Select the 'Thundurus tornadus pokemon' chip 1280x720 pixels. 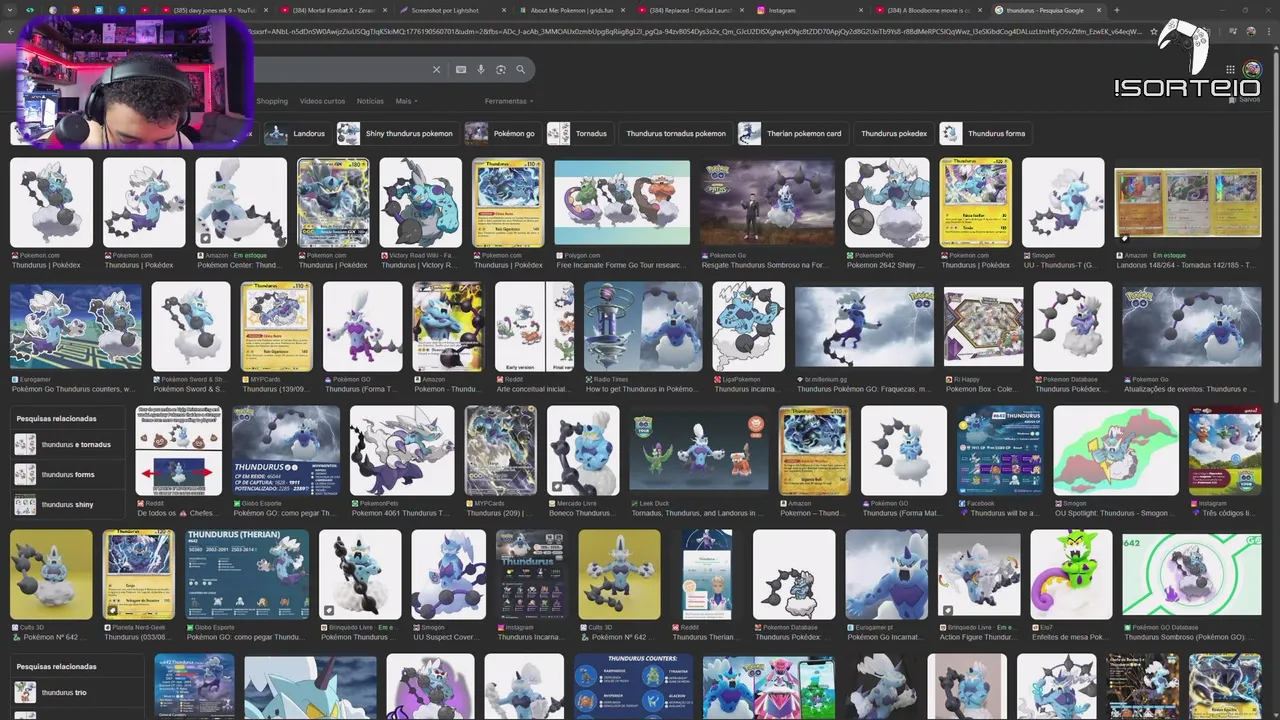pyautogui.click(x=675, y=133)
